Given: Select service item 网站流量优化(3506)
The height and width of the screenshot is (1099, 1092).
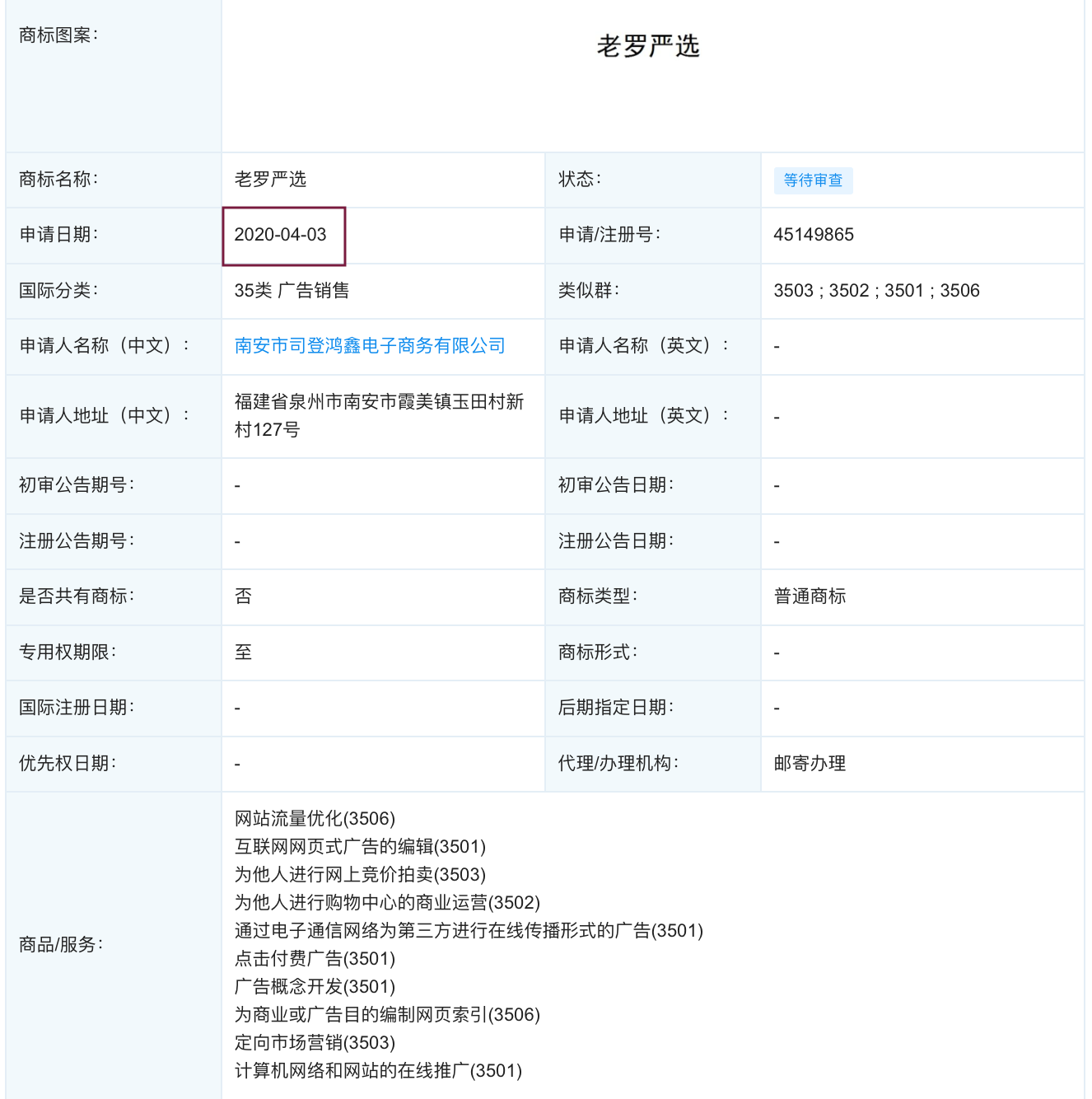Looking at the screenshot, I should tap(315, 819).
